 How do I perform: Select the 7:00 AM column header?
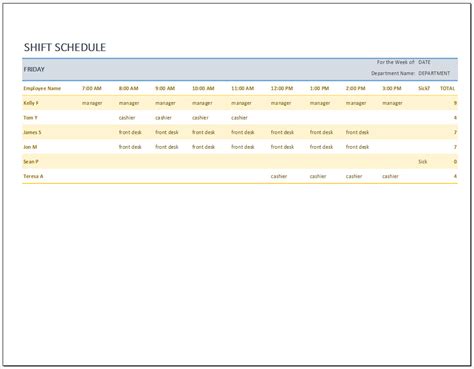(92, 88)
